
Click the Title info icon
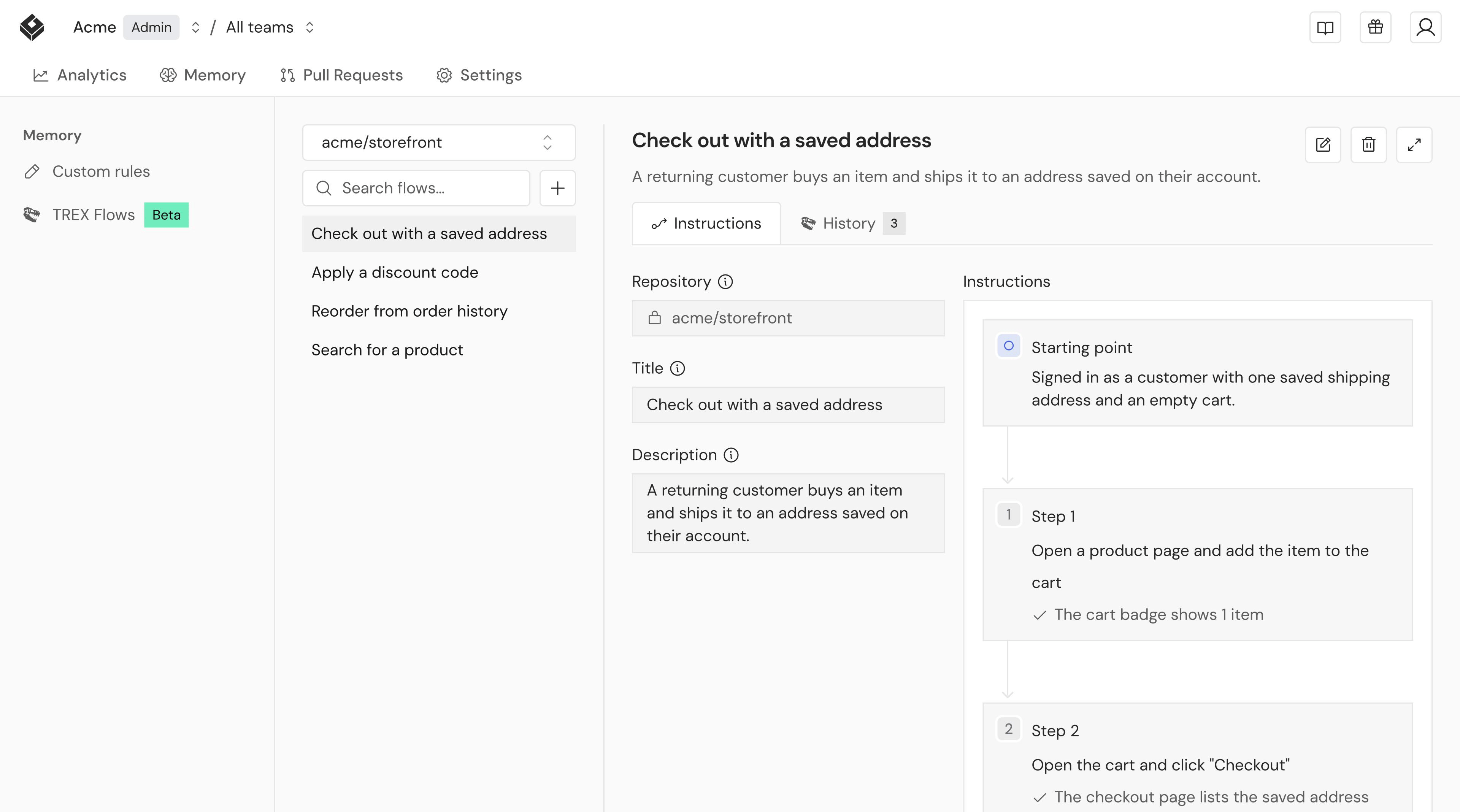(x=677, y=368)
